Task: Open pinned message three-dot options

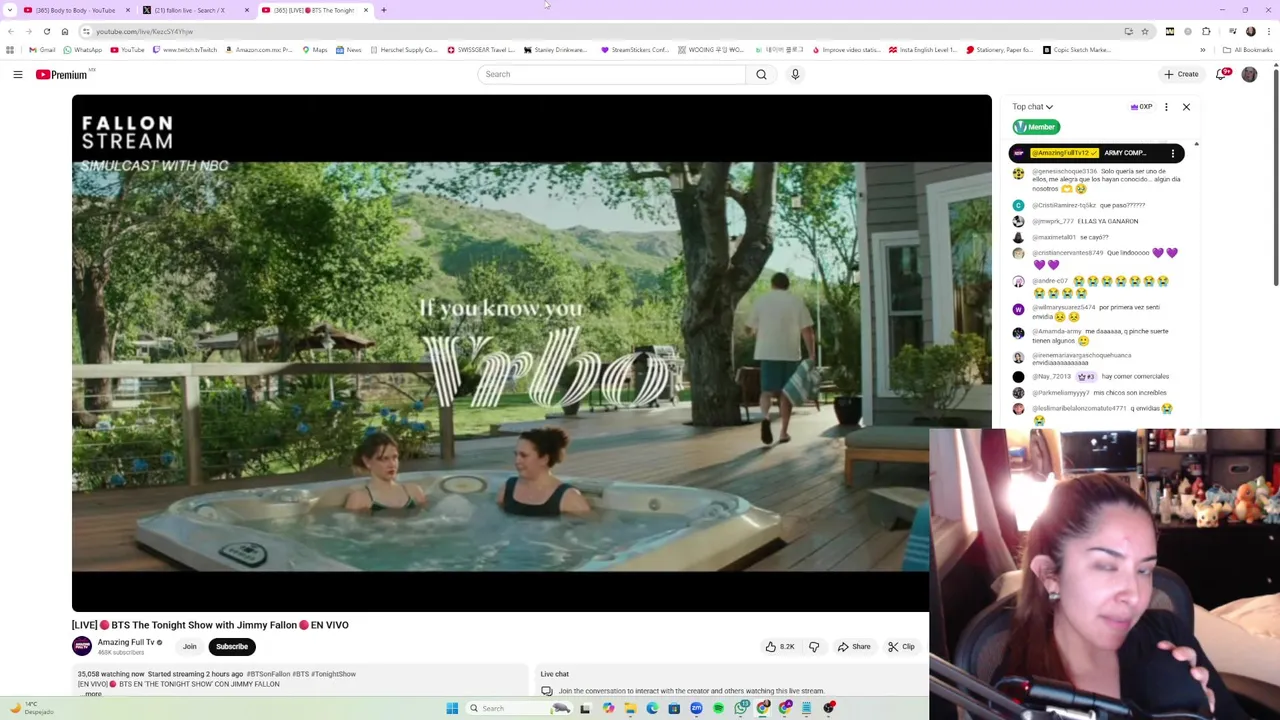Action: coord(1173,153)
